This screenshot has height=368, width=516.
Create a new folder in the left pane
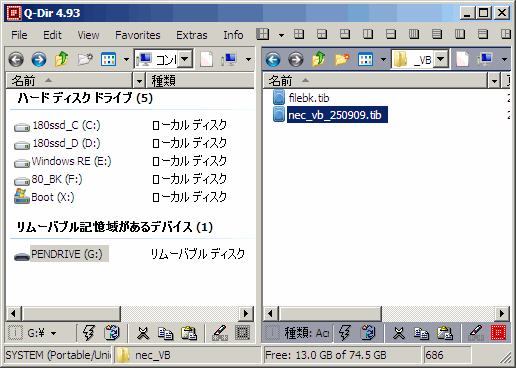(85, 60)
